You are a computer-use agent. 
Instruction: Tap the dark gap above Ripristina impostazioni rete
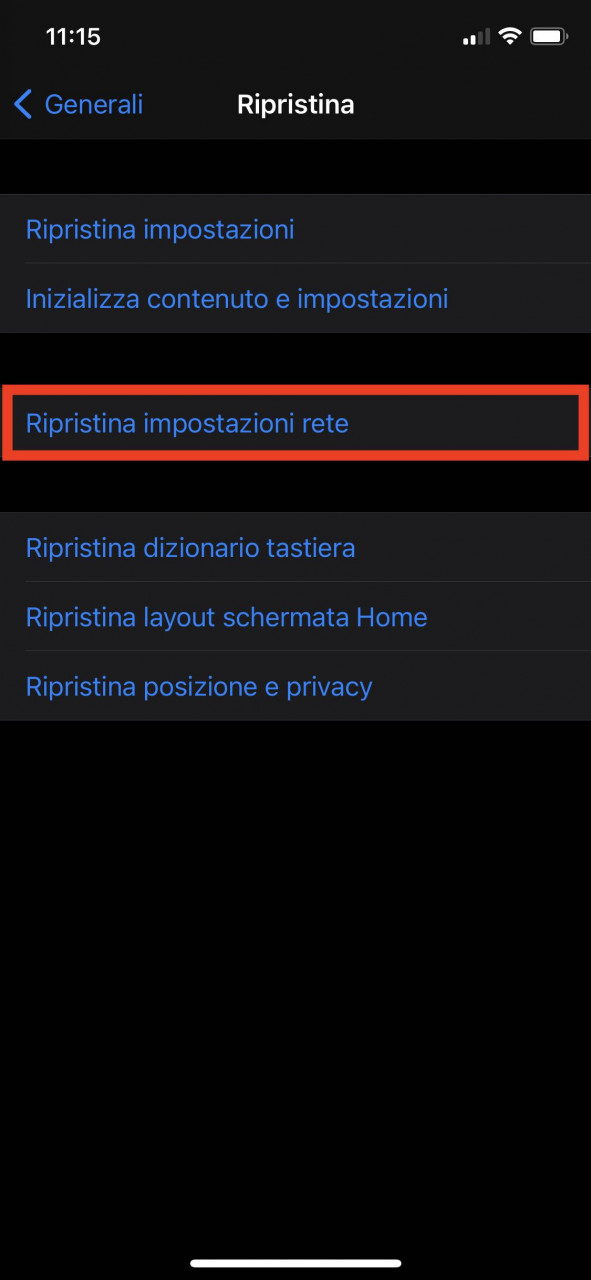coord(295,358)
